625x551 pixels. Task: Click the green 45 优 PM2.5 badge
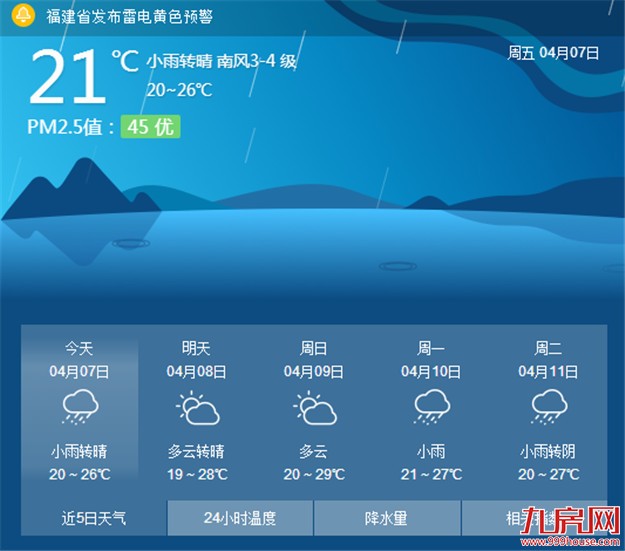(151, 127)
